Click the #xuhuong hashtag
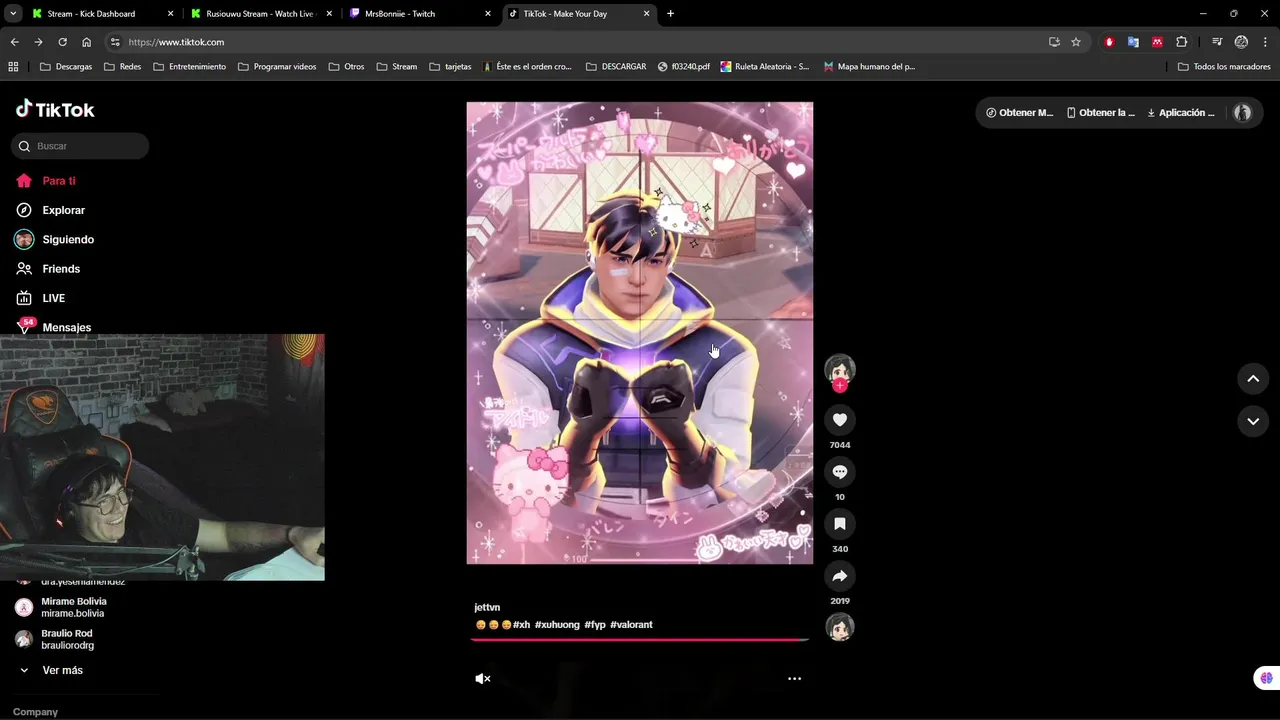This screenshot has width=1280, height=720. point(557,625)
